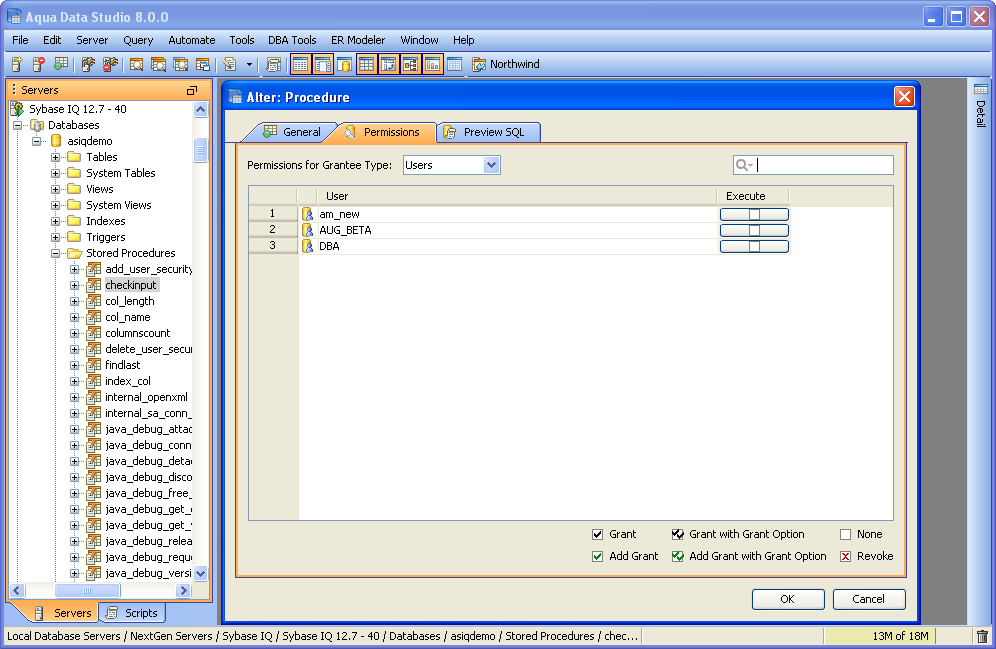Viewport: 996px width, 649px height.
Task: Toggle the sidebar layout panel icon
Action: point(323,64)
